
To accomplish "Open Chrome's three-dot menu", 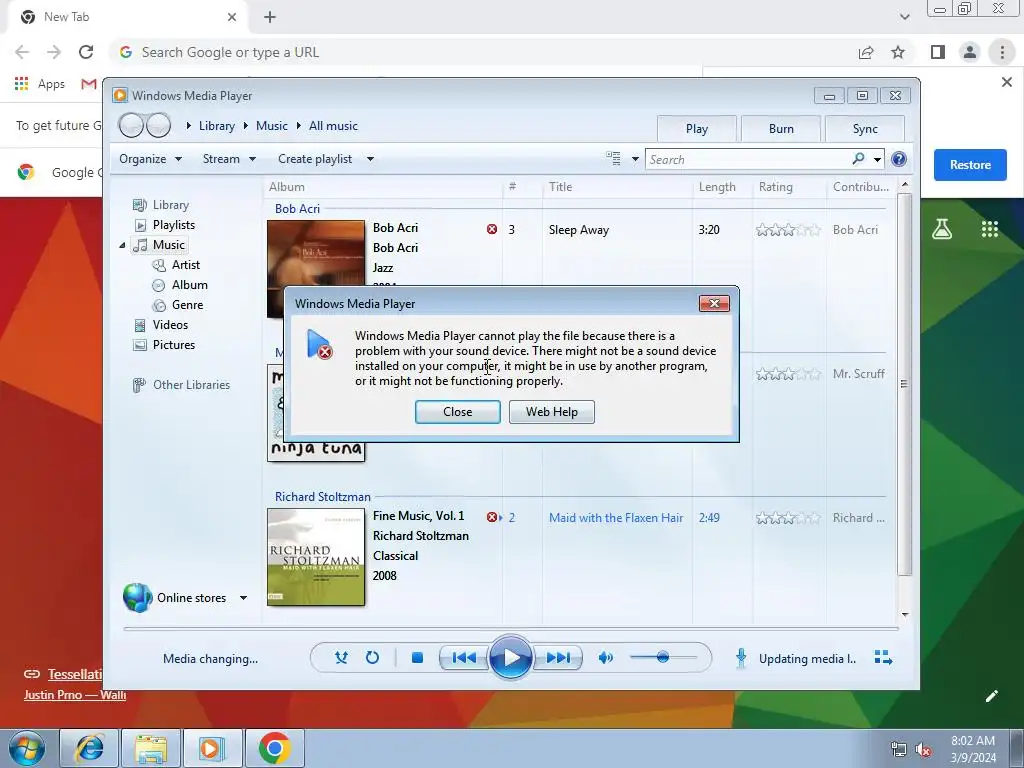I will [1002, 52].
